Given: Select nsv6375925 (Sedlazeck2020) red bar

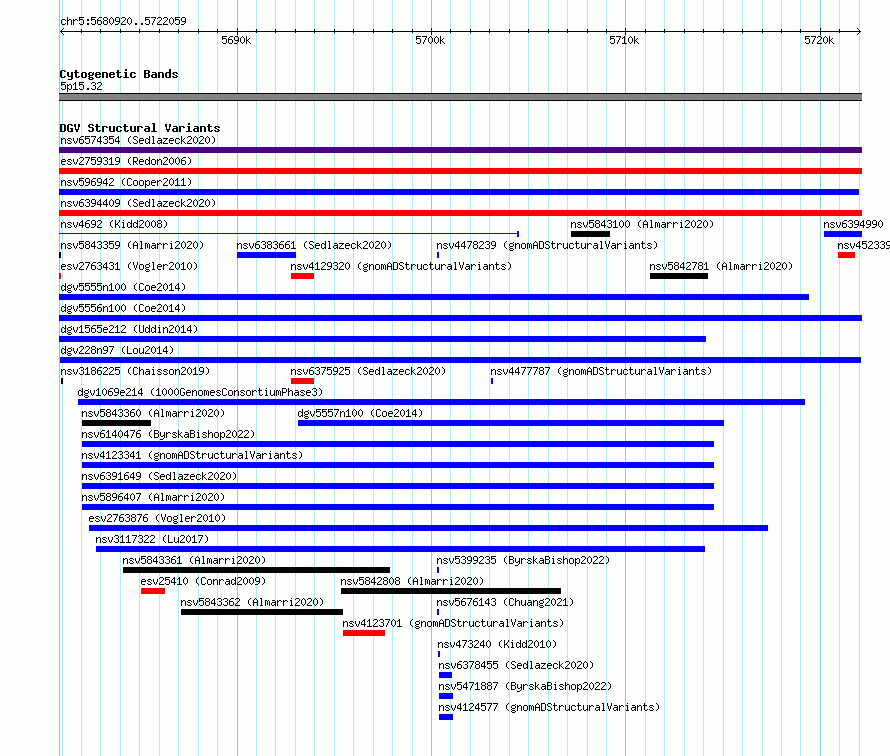Looking at the screenshot, I should [302, 381].
